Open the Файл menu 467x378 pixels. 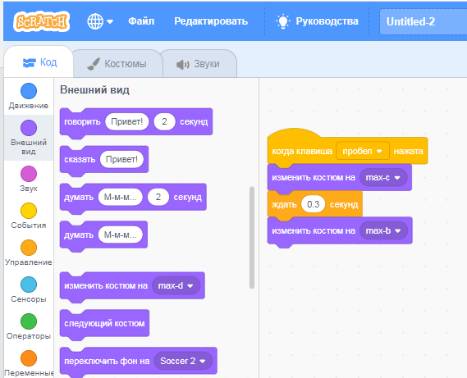141,21
